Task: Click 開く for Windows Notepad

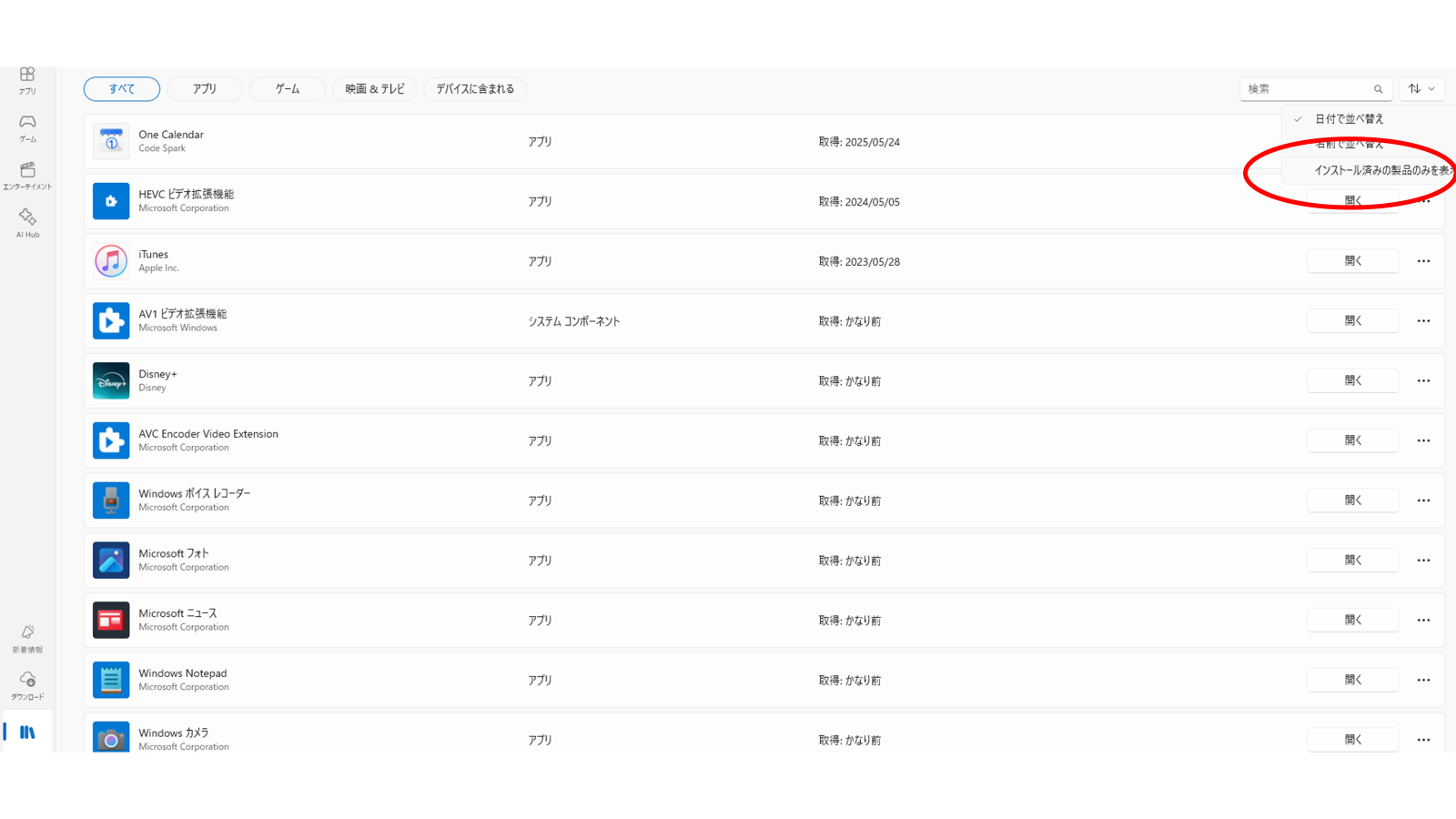Action: pos(1352,680)
